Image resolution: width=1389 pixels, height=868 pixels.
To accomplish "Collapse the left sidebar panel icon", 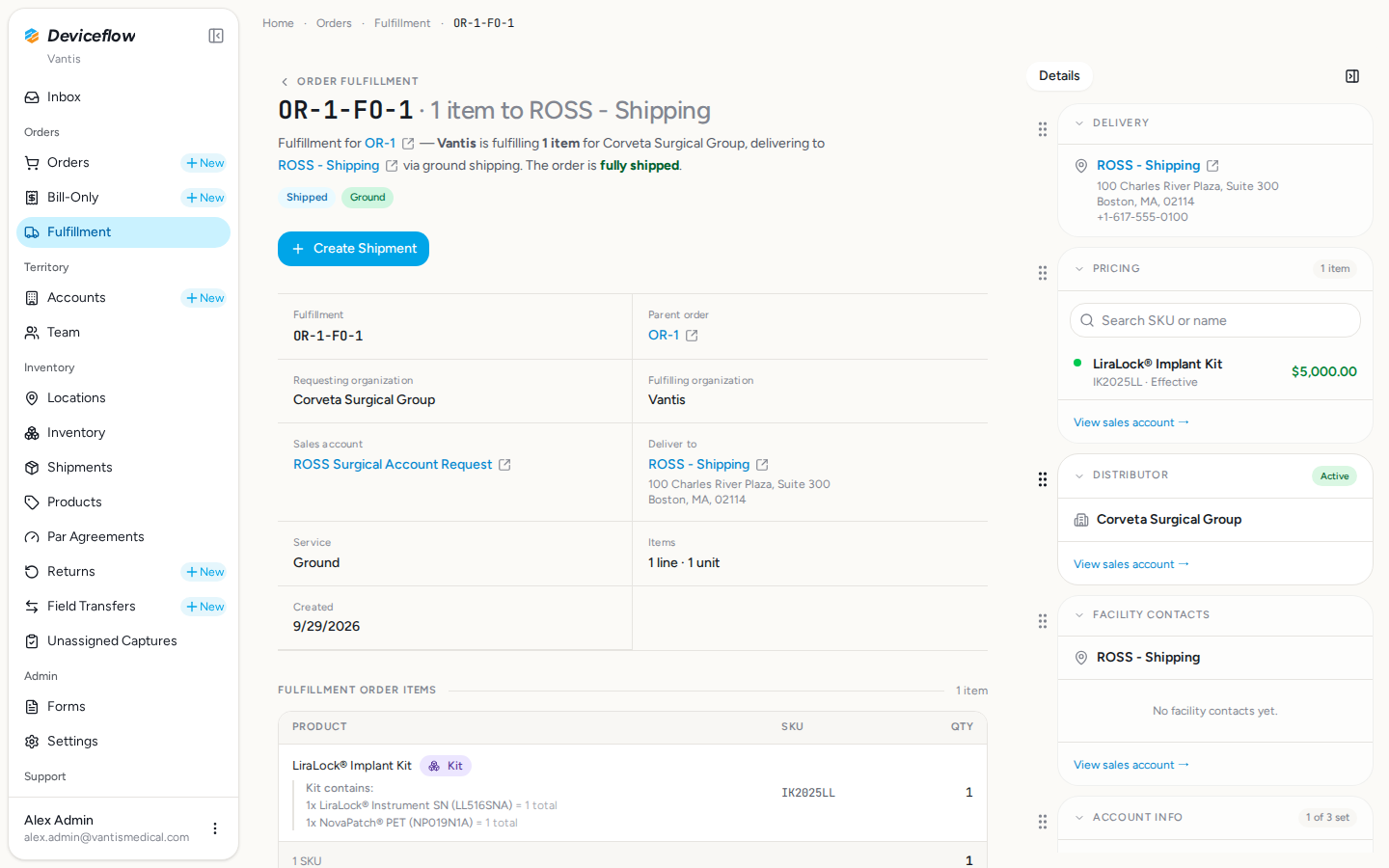I will (216, 36).
